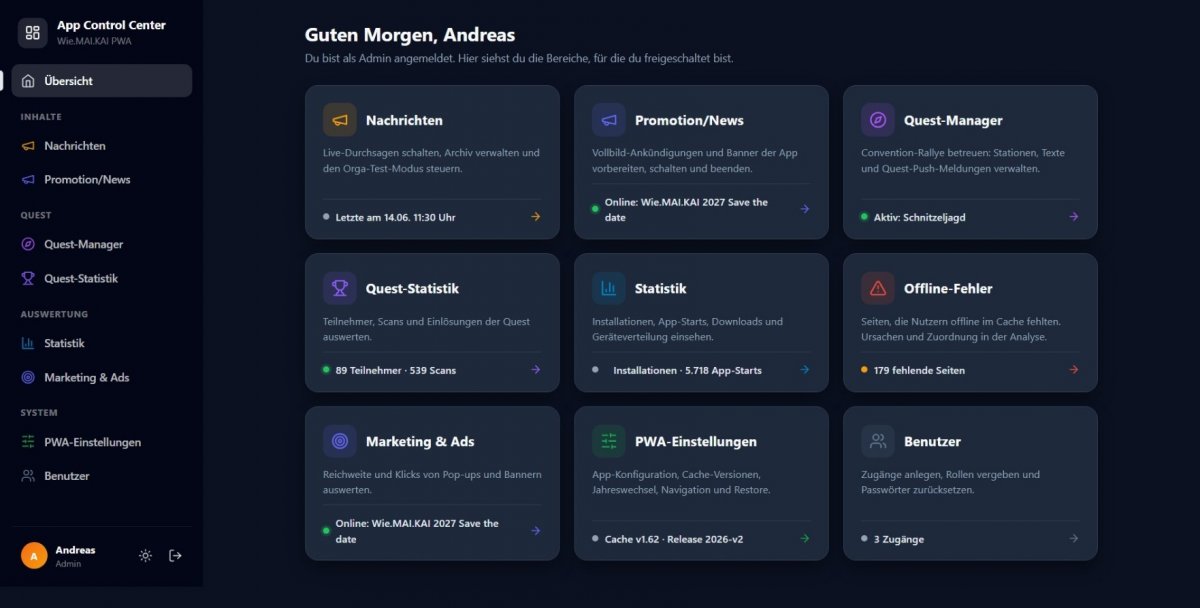Click the Benutzer card people icon
Viewport: 1200px width, 608px height.
pos(878,441)
